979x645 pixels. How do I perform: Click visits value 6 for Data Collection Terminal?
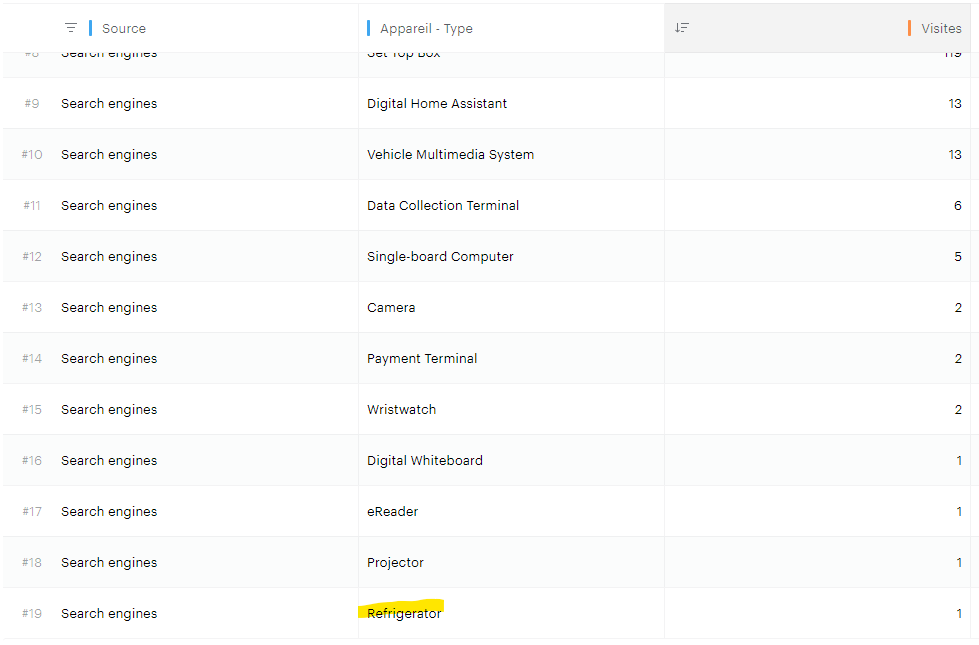[x=958, y=205]
